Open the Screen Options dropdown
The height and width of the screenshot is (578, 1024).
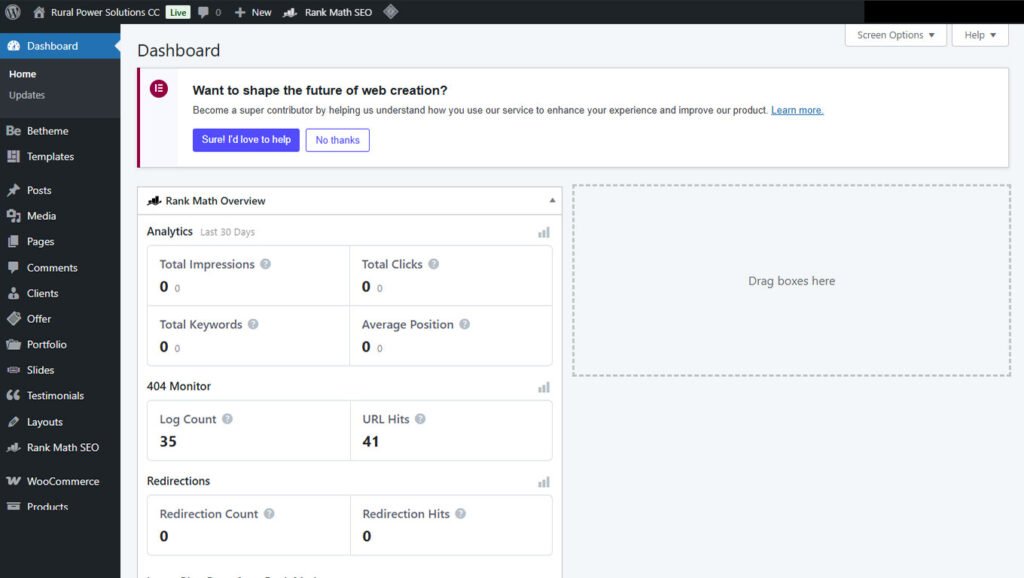pos(895,35)
